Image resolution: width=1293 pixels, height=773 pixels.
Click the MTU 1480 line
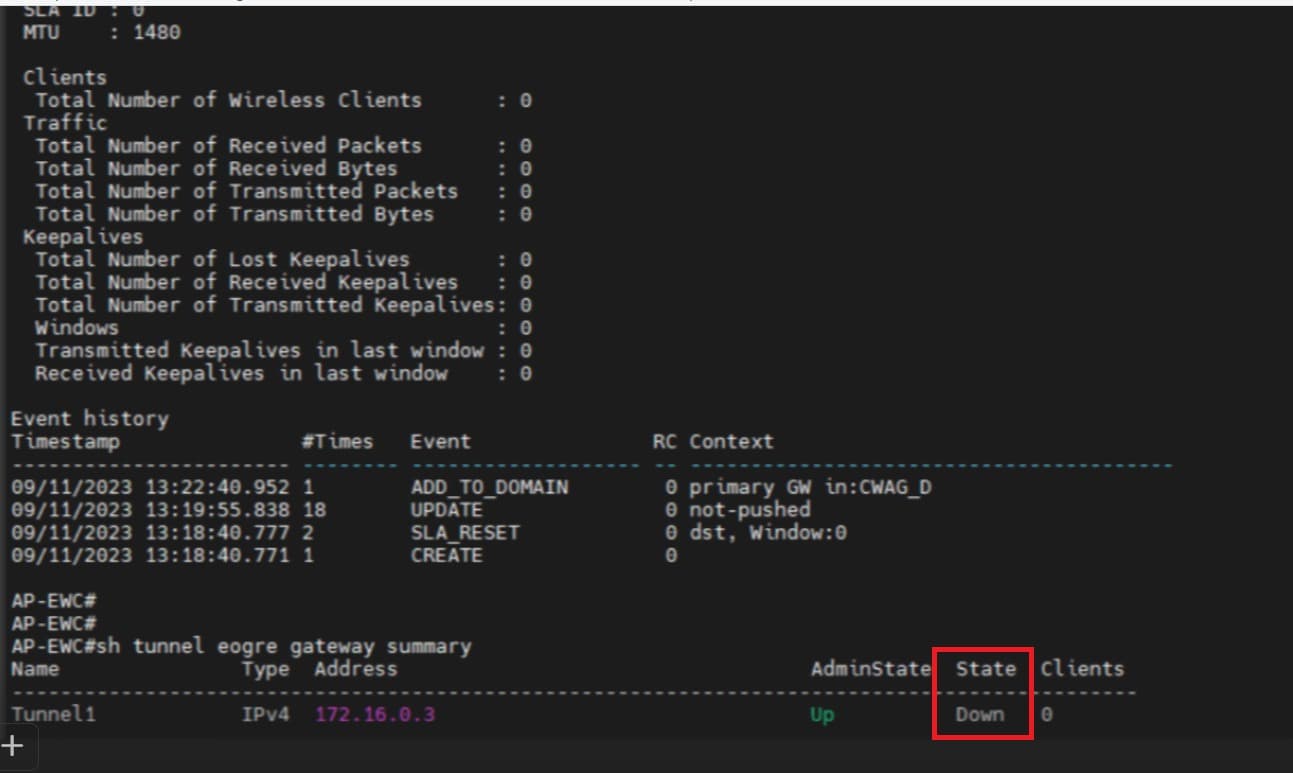coord(101,32)
